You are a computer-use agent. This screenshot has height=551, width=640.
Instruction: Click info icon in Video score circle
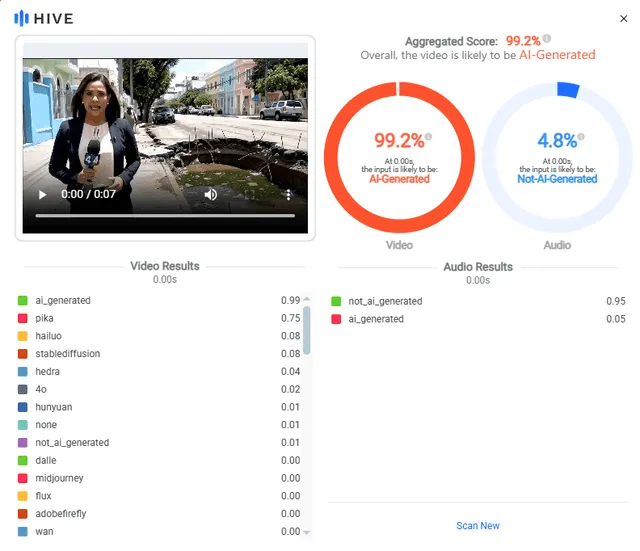(428, 136)
